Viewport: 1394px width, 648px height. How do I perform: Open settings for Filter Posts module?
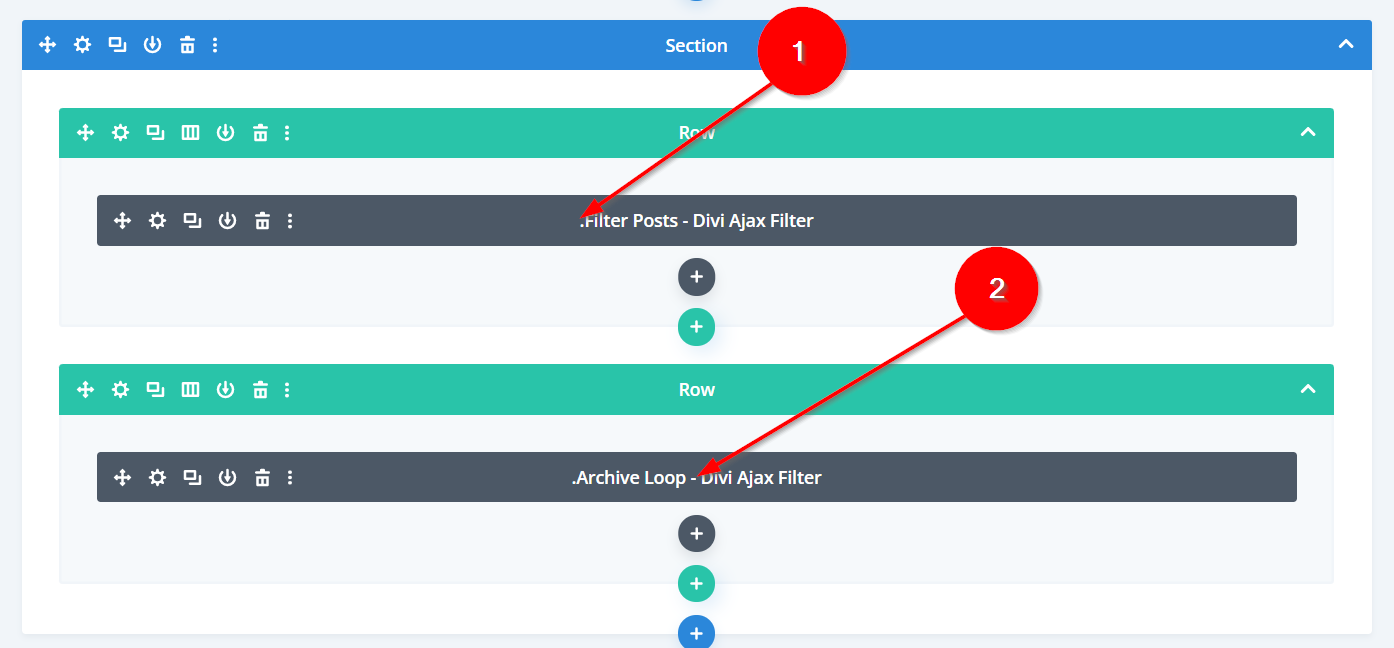point(157,221)
